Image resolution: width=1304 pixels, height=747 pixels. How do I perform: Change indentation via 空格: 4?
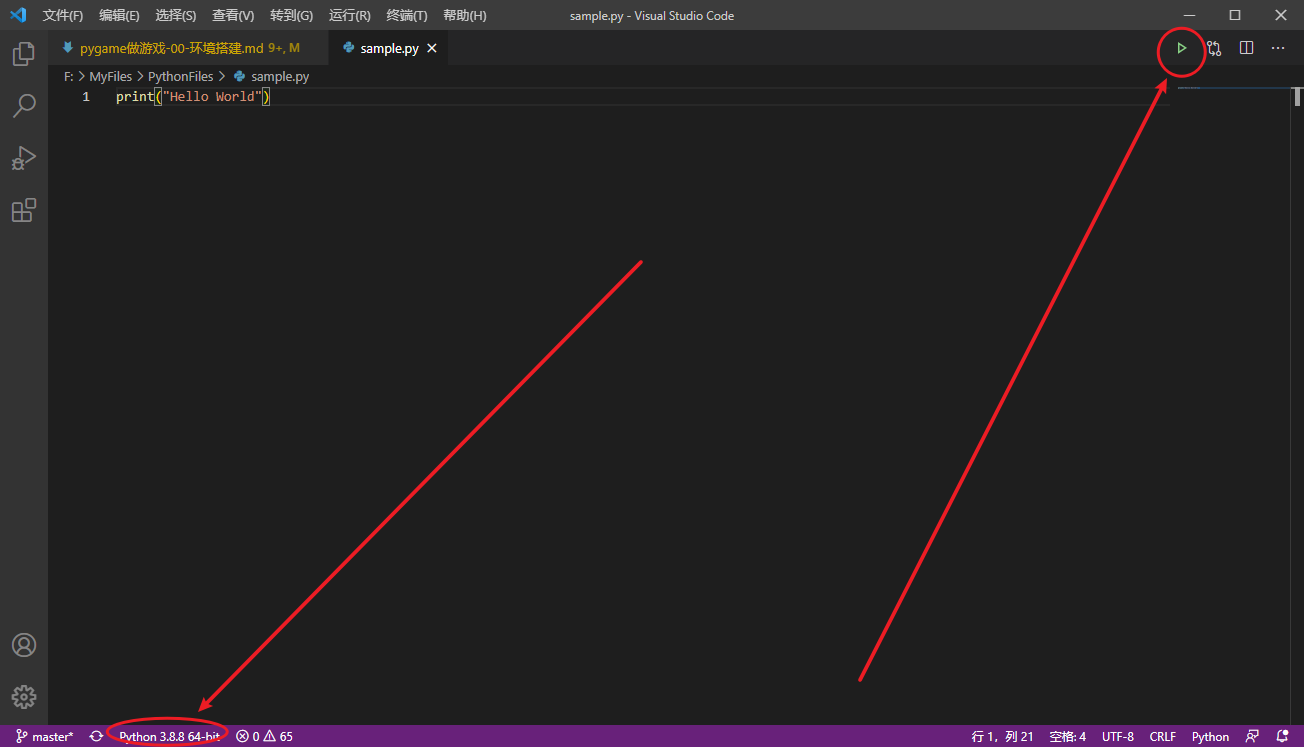1067,736
